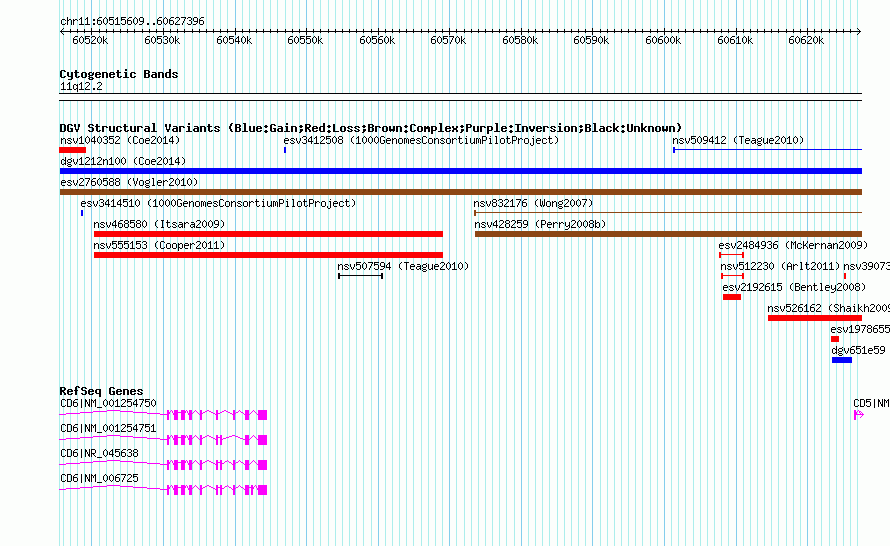Open the nsv468580 (Itsara2009) label

[x=159, y=224]
